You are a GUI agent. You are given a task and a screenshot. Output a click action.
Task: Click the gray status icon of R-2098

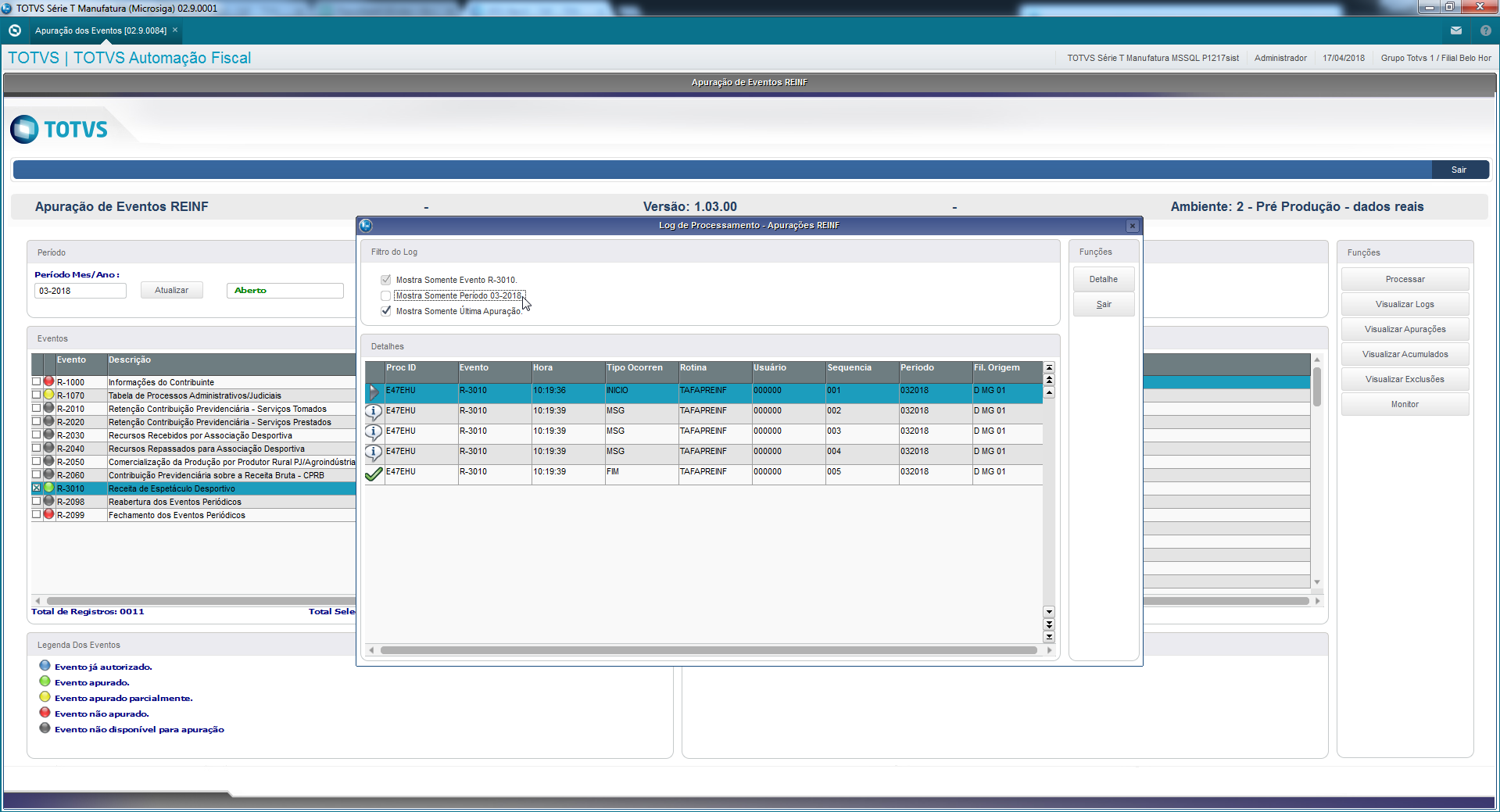pyautogui.click(x=48, y=501)
